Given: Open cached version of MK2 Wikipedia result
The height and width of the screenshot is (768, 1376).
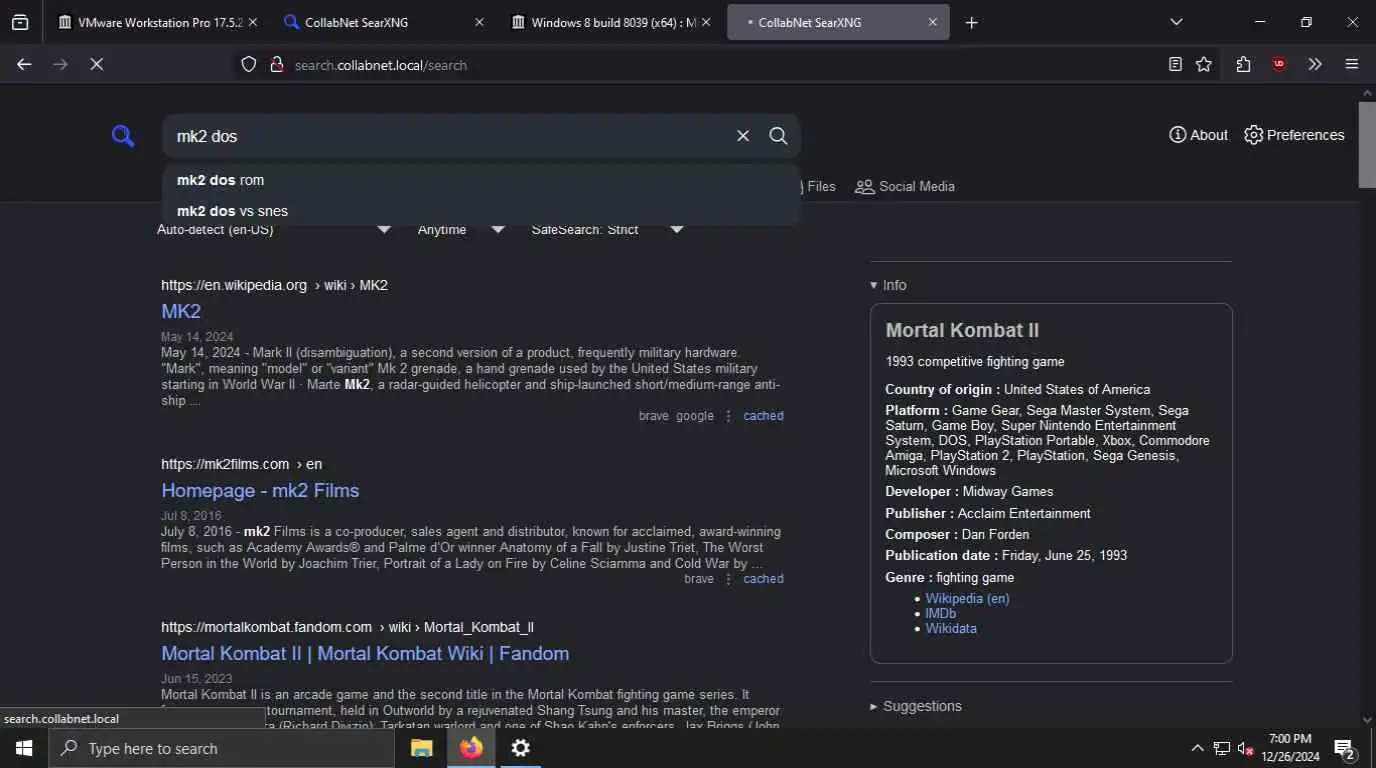Looking at the screenshot, I should (x=763, y=416).
